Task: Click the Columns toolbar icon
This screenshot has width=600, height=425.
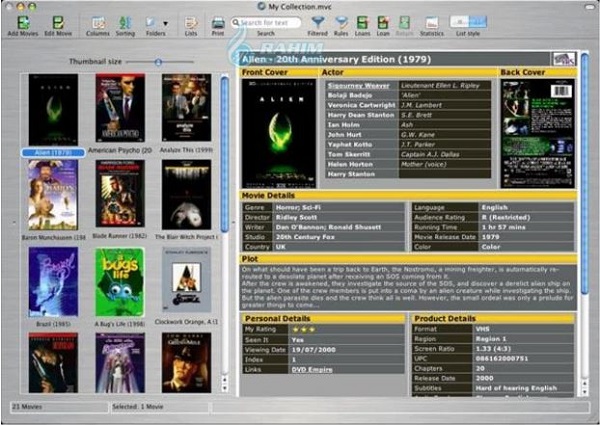Action: [98, 22]
